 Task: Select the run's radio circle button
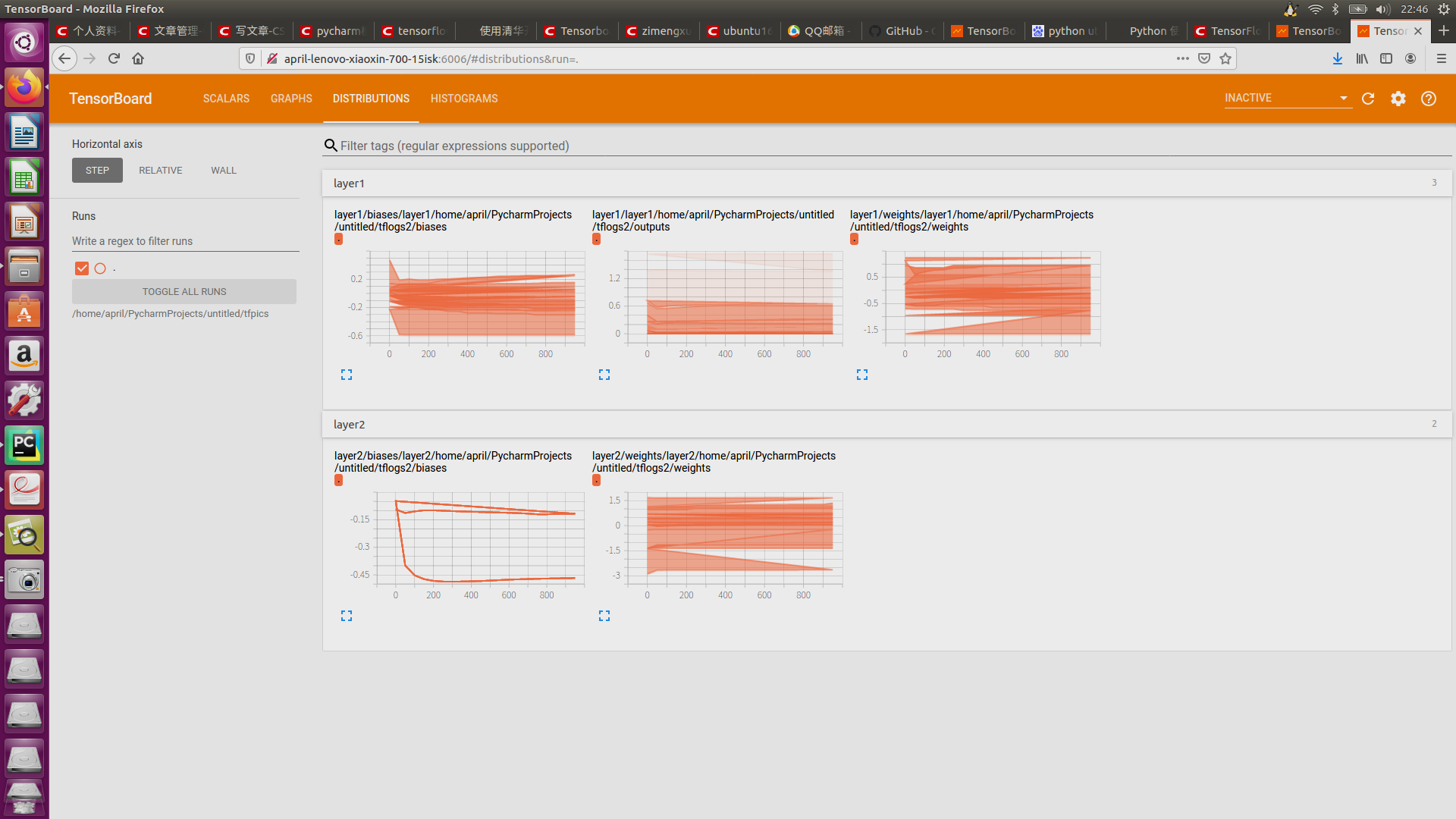tap(100, 268)
